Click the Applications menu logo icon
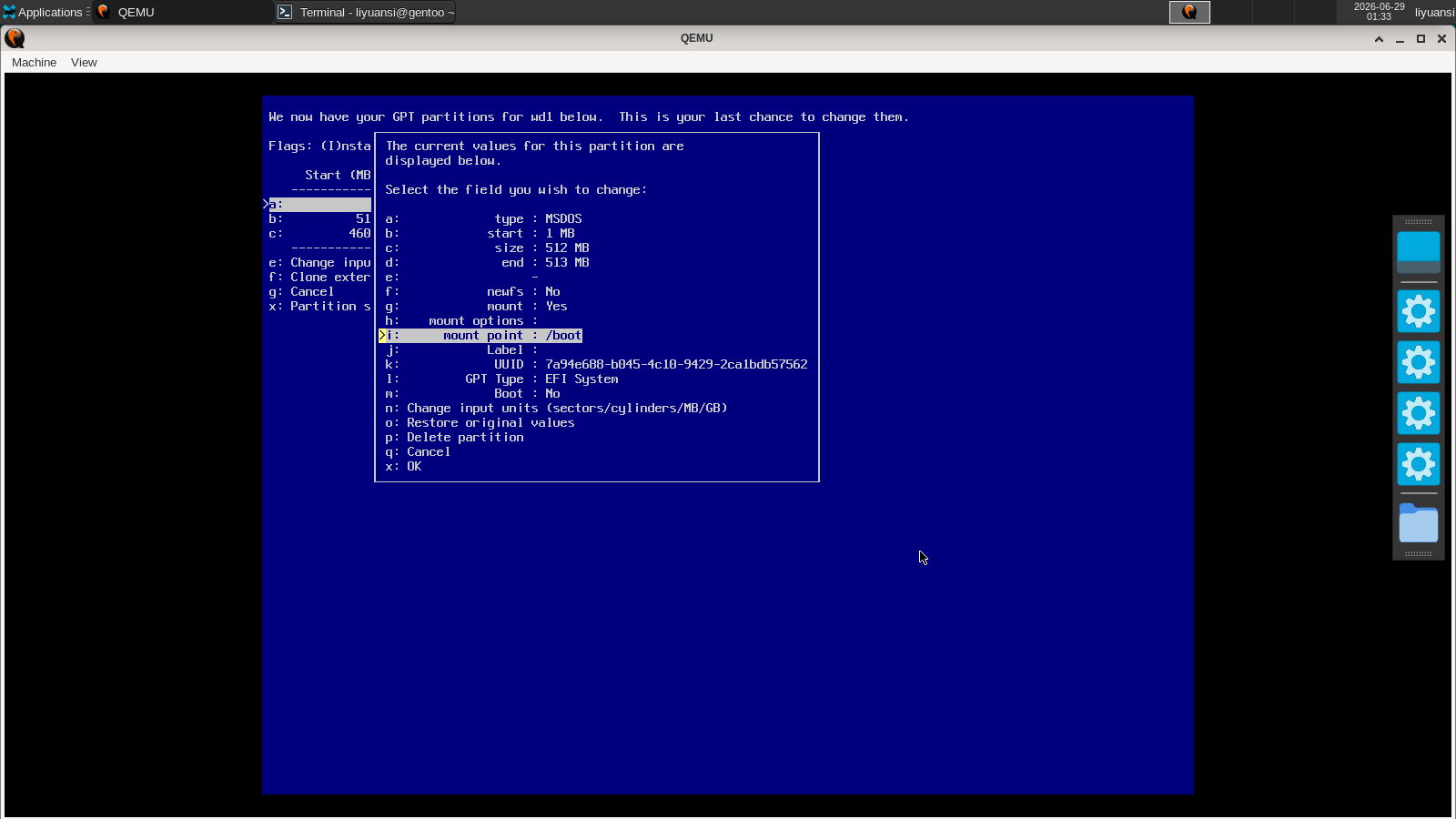 tap(9, 12)
